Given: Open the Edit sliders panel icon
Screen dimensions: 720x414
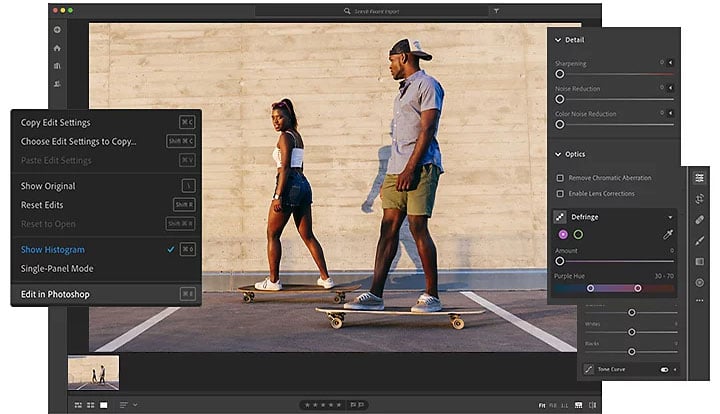Looking at the screenshot, I should pos(699,177).
